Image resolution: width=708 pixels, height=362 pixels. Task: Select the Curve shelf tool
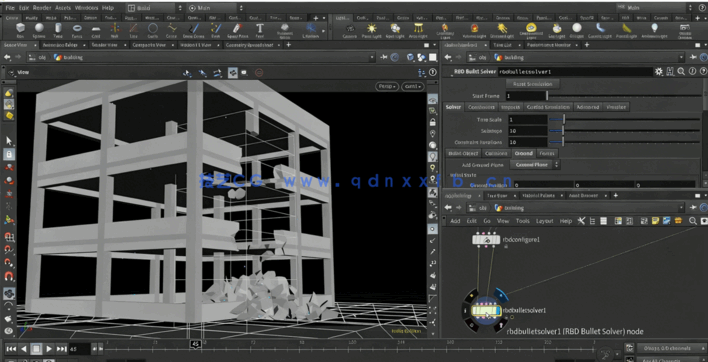pos(171,30)
